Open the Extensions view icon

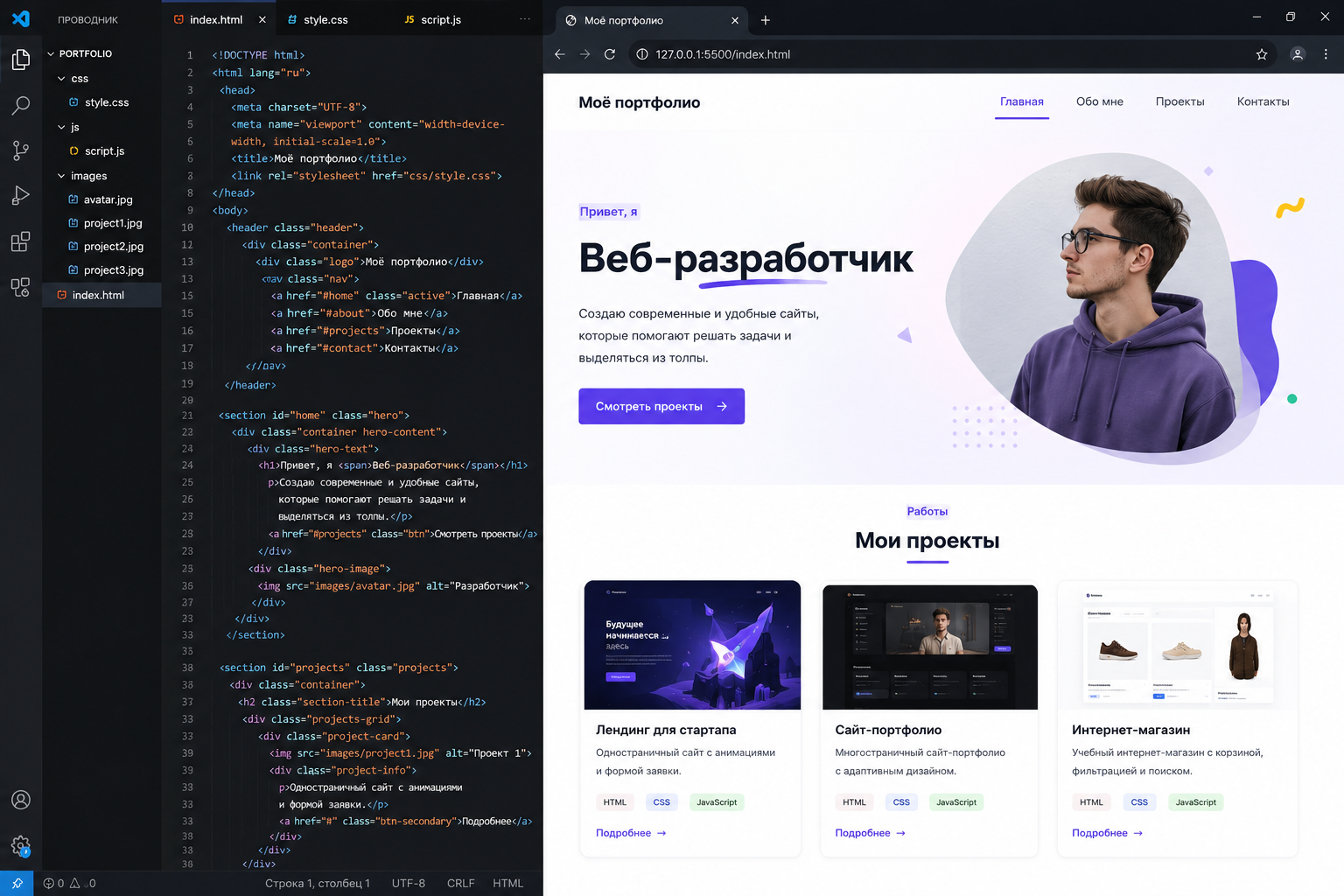click(21, 241)
